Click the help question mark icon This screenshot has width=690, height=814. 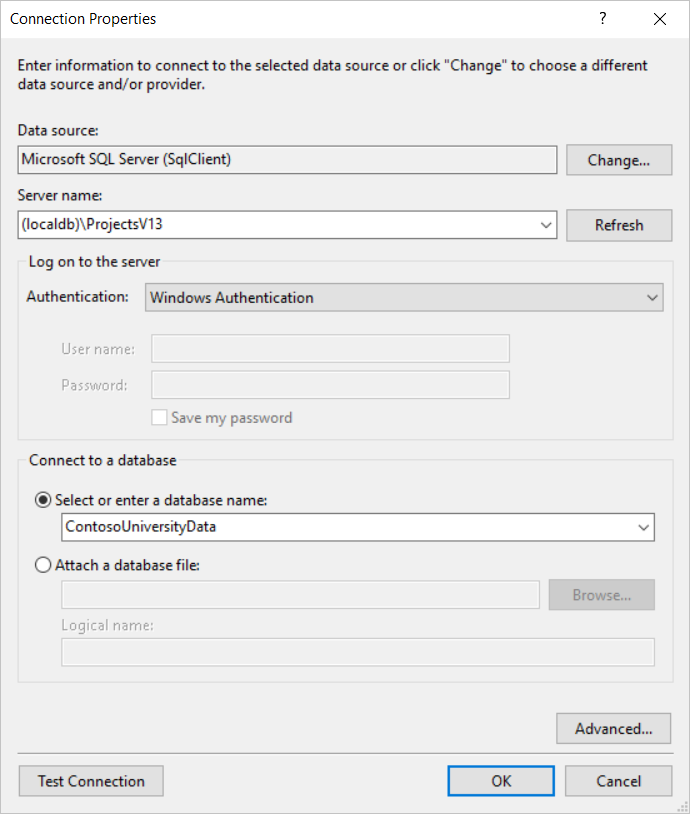tap(602, 19)
